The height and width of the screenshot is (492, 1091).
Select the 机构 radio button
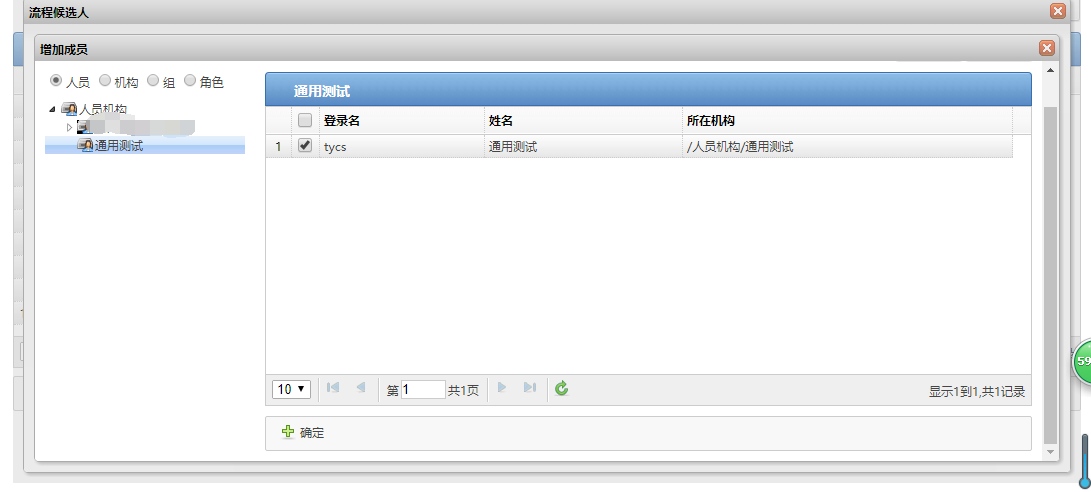tap(104, 81)
